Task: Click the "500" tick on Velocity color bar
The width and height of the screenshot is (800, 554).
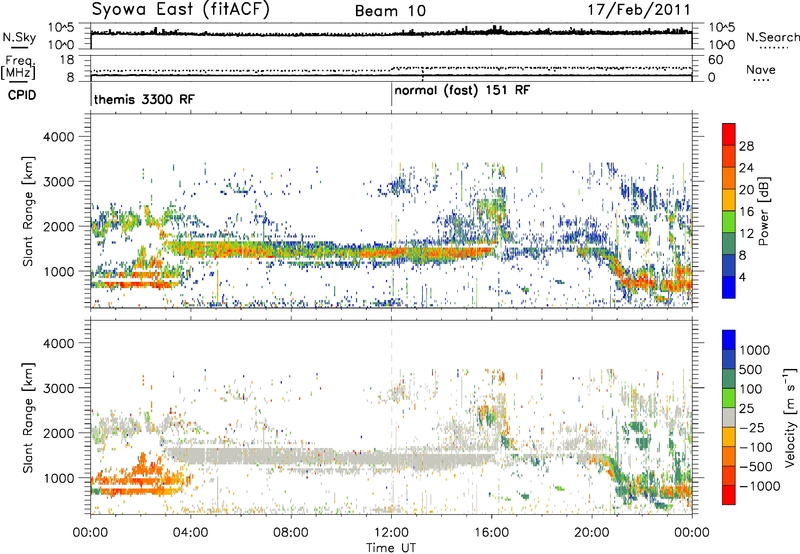Action: (751, 370)
